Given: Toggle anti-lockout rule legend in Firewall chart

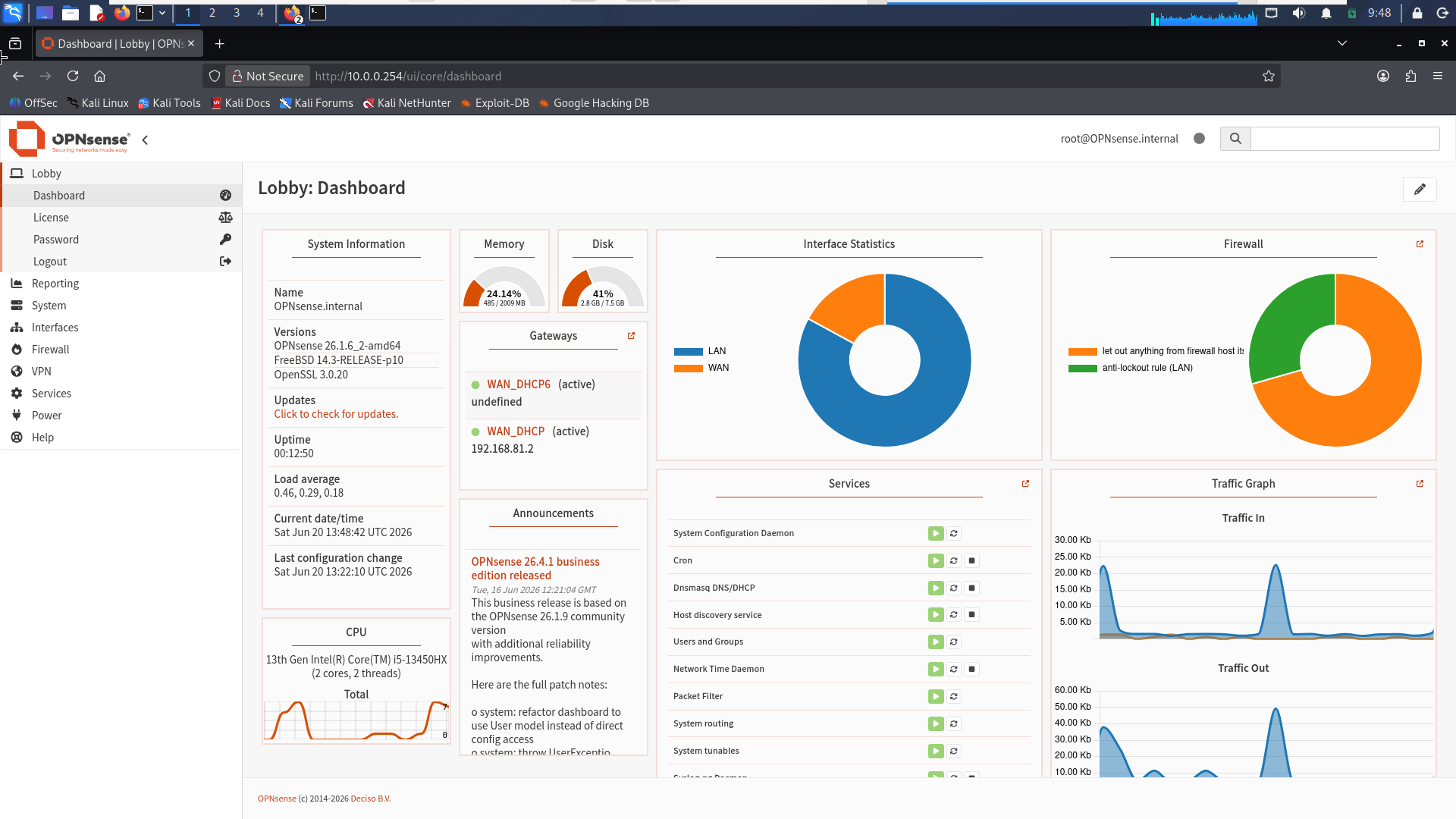Looking at the screenshot, I should point(1131,368).
